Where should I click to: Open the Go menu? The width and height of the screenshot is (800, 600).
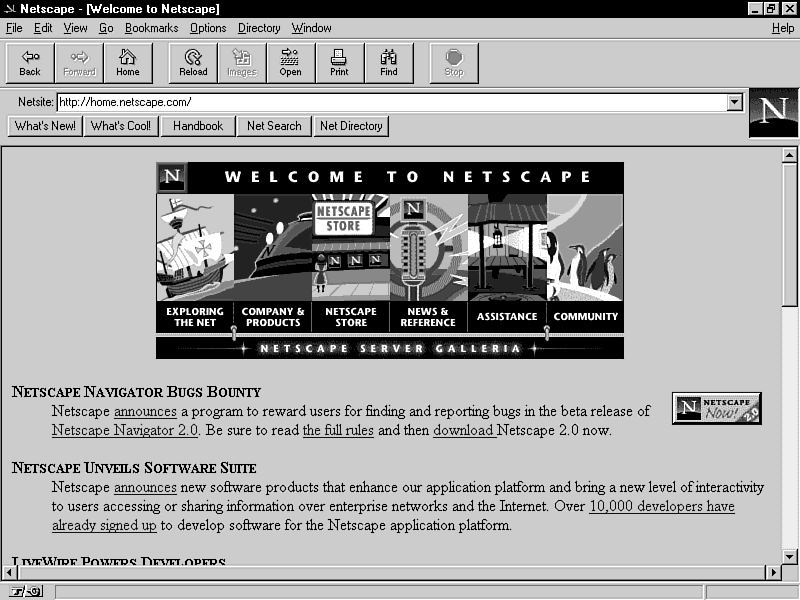[x=106, y=28]
